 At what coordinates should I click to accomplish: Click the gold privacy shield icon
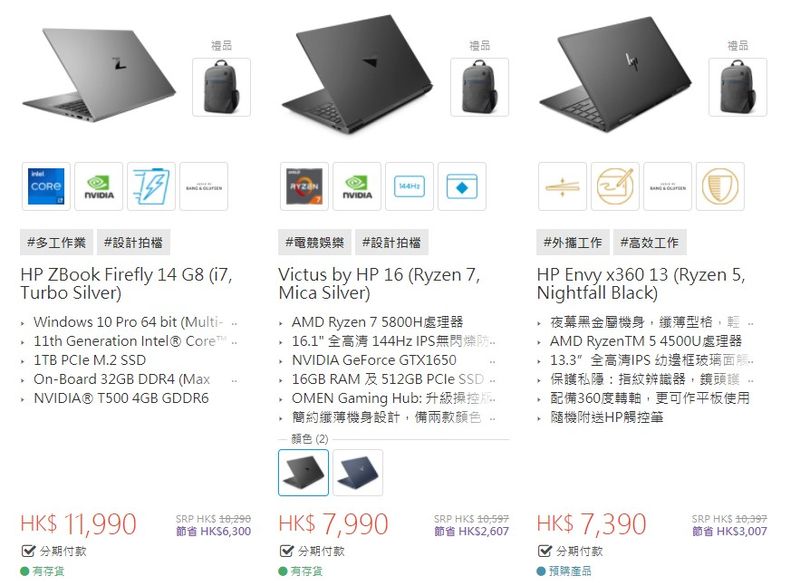720,186
